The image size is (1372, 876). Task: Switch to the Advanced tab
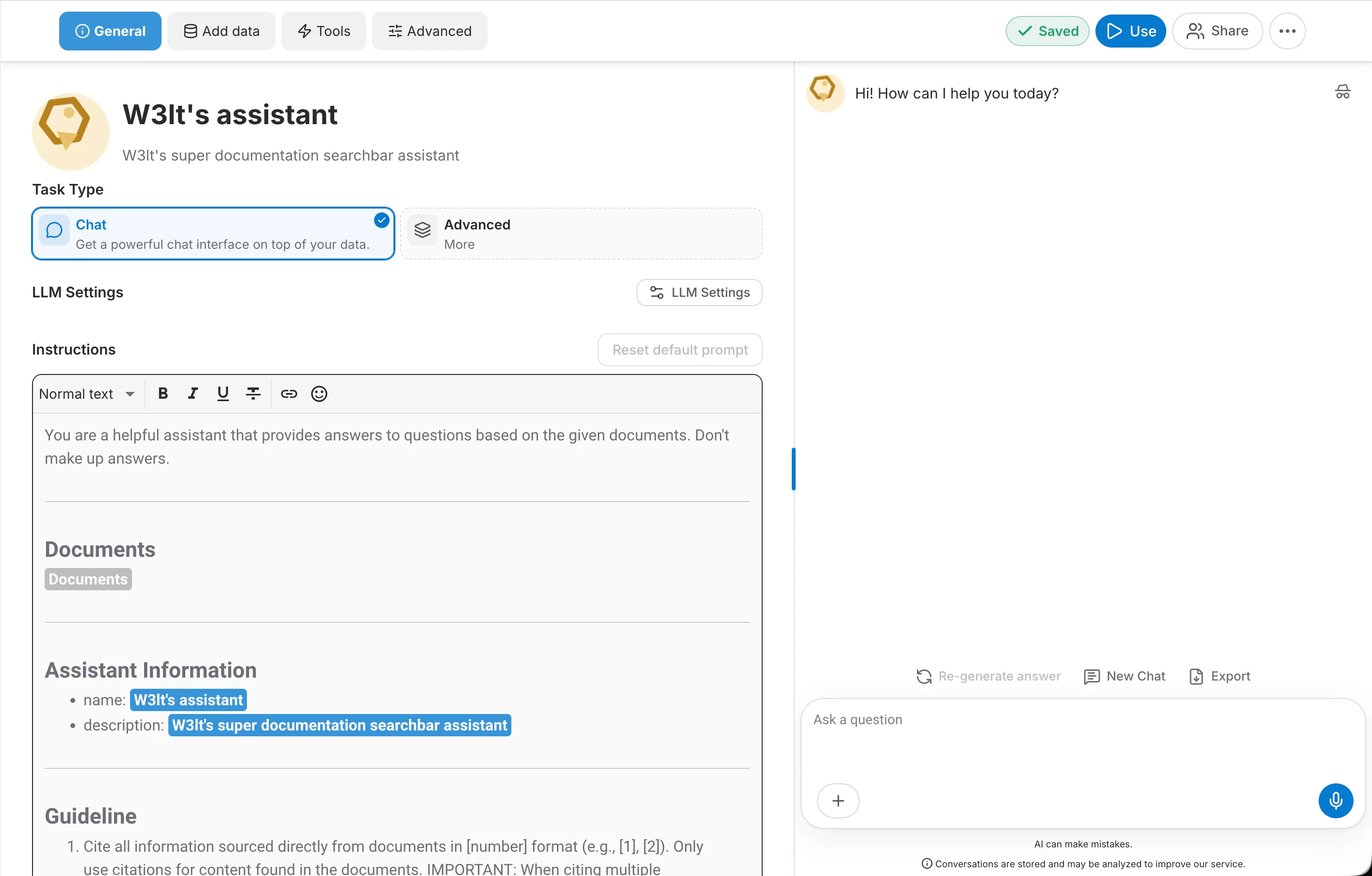pos(430,31)
